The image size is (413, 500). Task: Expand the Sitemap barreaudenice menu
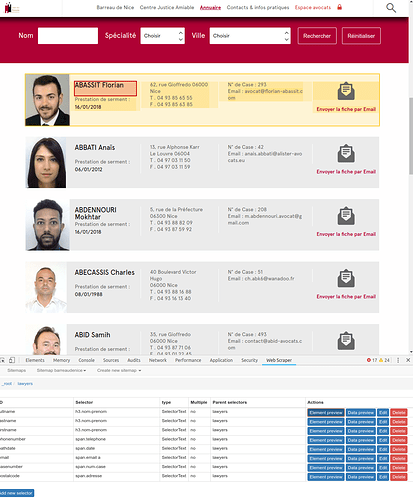[61, 370]
